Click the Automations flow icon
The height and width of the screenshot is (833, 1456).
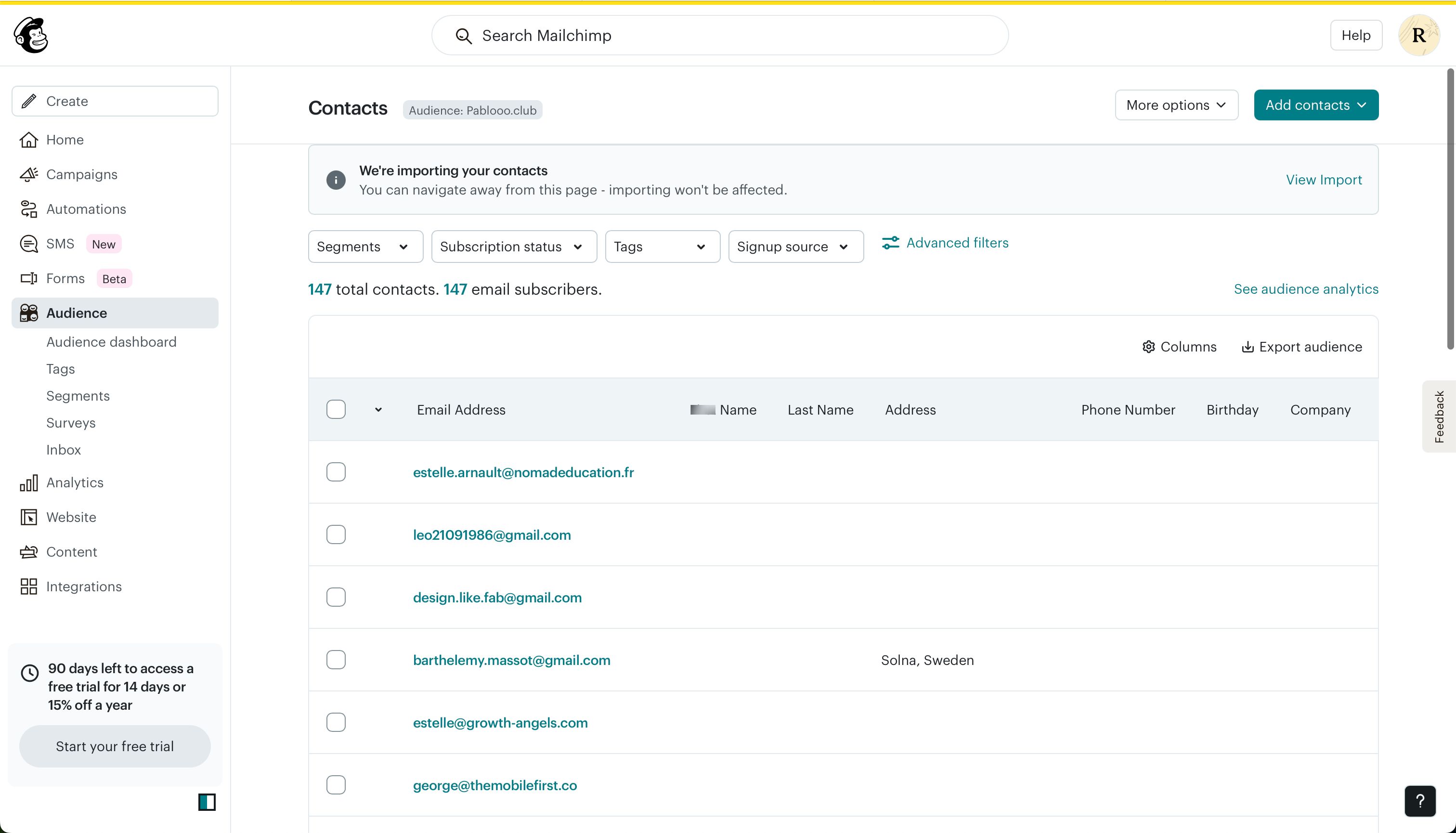click(28, 209)
